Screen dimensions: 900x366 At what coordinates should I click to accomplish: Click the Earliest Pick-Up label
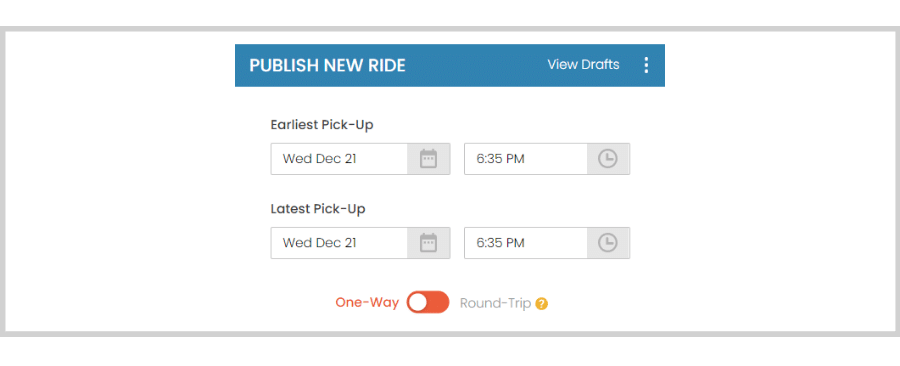pos(322,124)
